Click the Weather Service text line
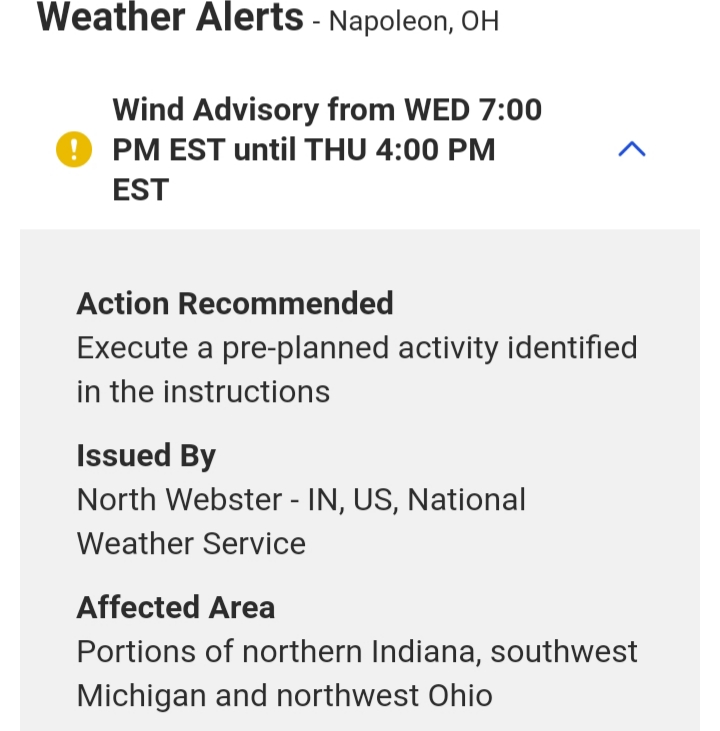 [x=191, y=543]
